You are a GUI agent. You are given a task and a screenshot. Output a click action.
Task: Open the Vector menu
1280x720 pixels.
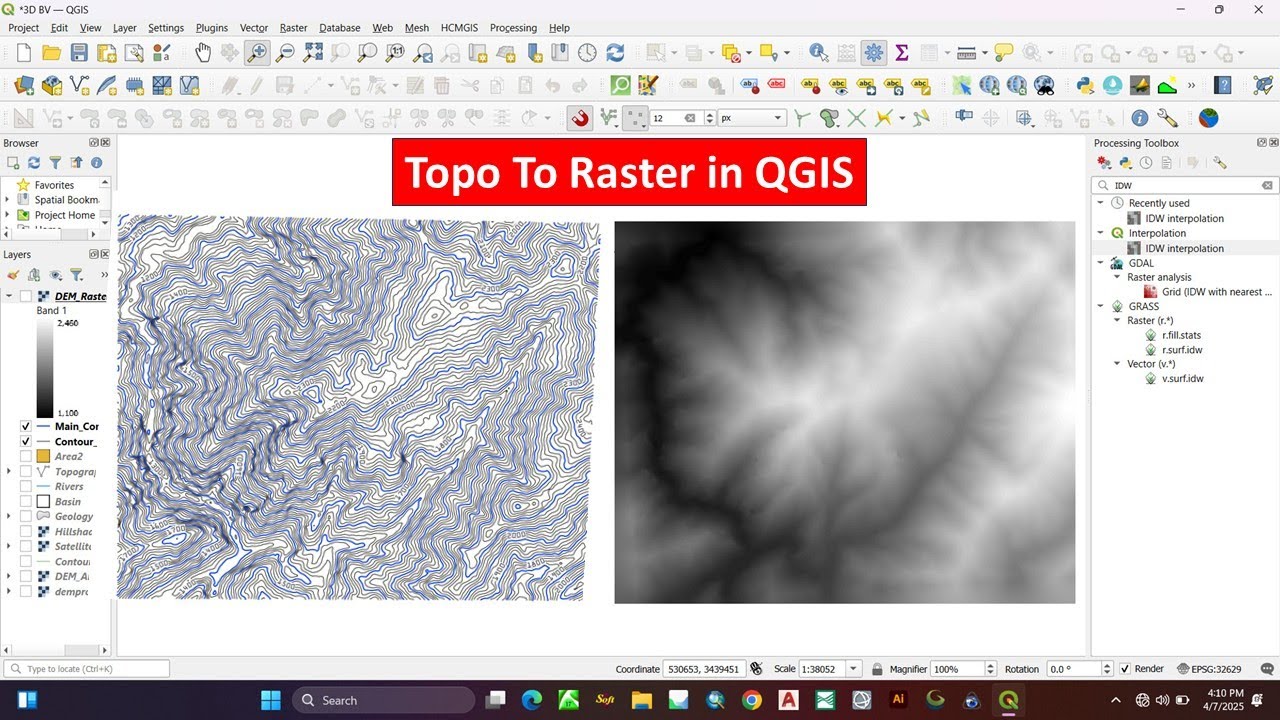pos(254,28)
